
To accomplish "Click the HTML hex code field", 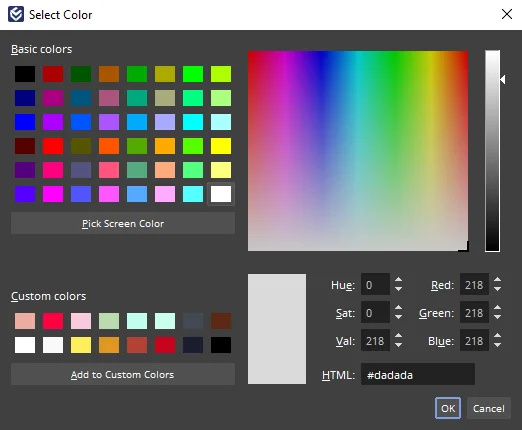I will [x=418, y=375].
